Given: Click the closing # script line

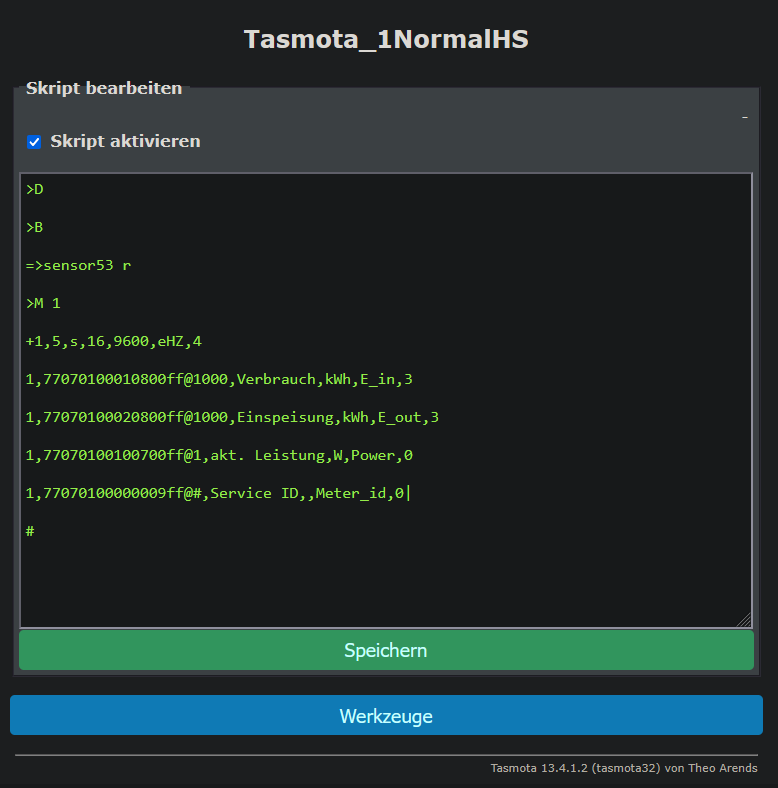Looking at the screenshot, I should tap(30, 531).
